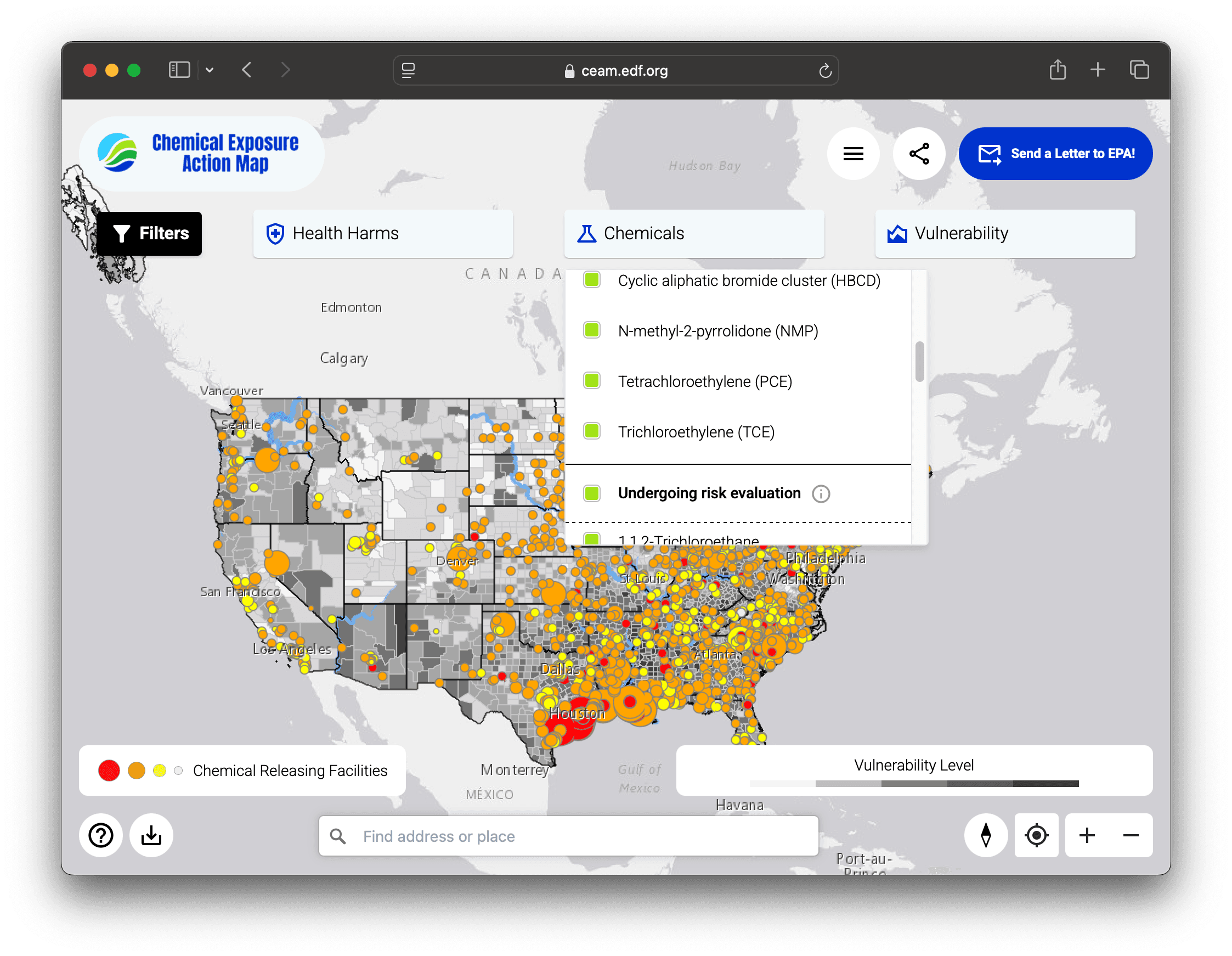Click the Chemical Exposure Action Map logo
Image resolution: width=1232 pixels, height=956 pixels.
tap(201, 153)
